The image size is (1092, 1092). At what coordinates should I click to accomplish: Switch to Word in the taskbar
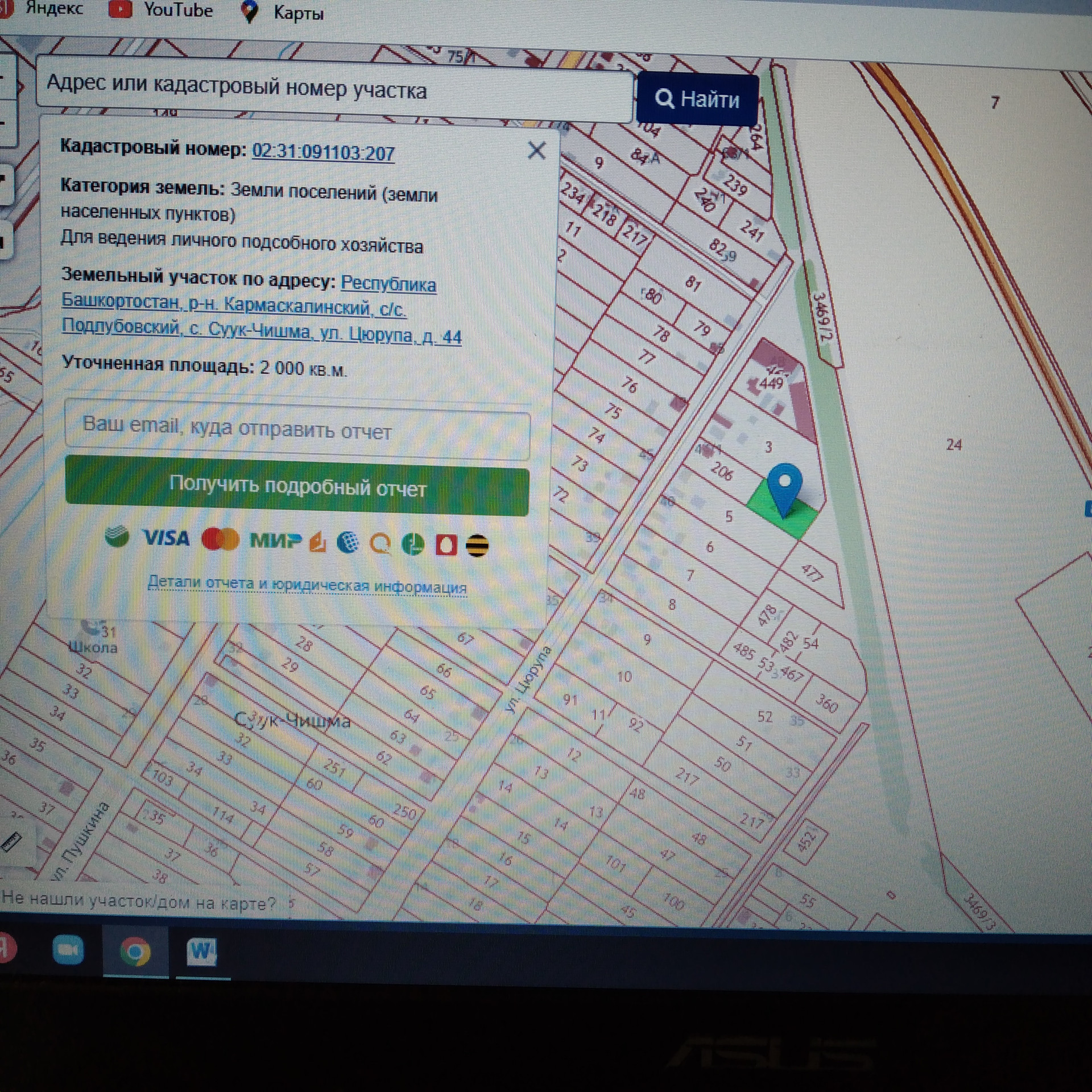[202, 951]
